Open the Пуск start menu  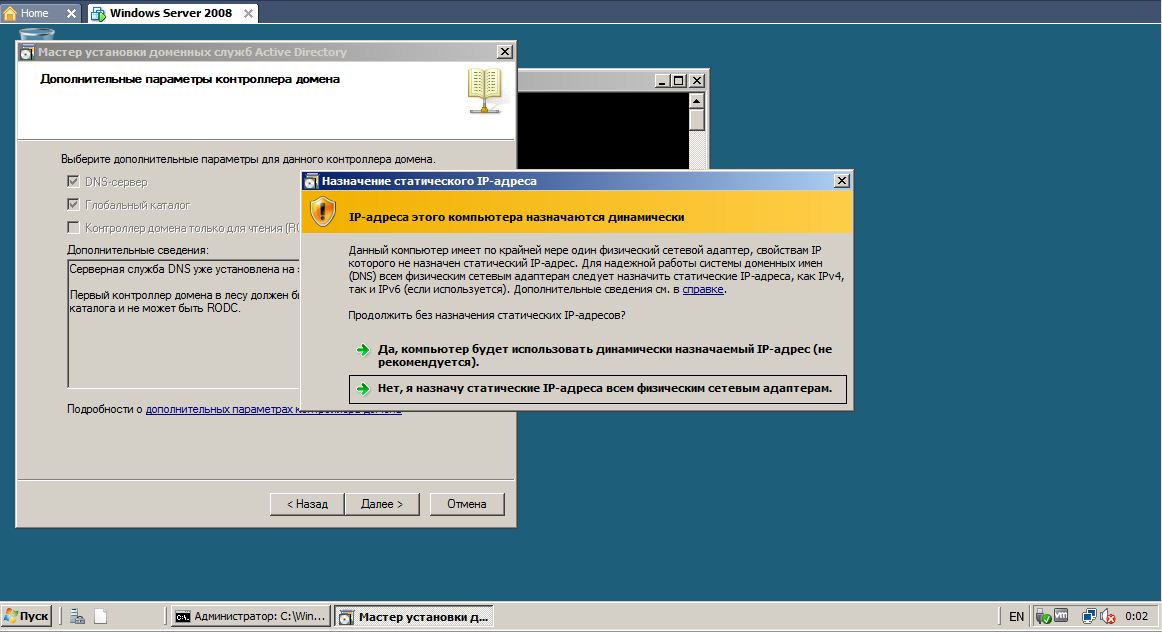point(26,616)
